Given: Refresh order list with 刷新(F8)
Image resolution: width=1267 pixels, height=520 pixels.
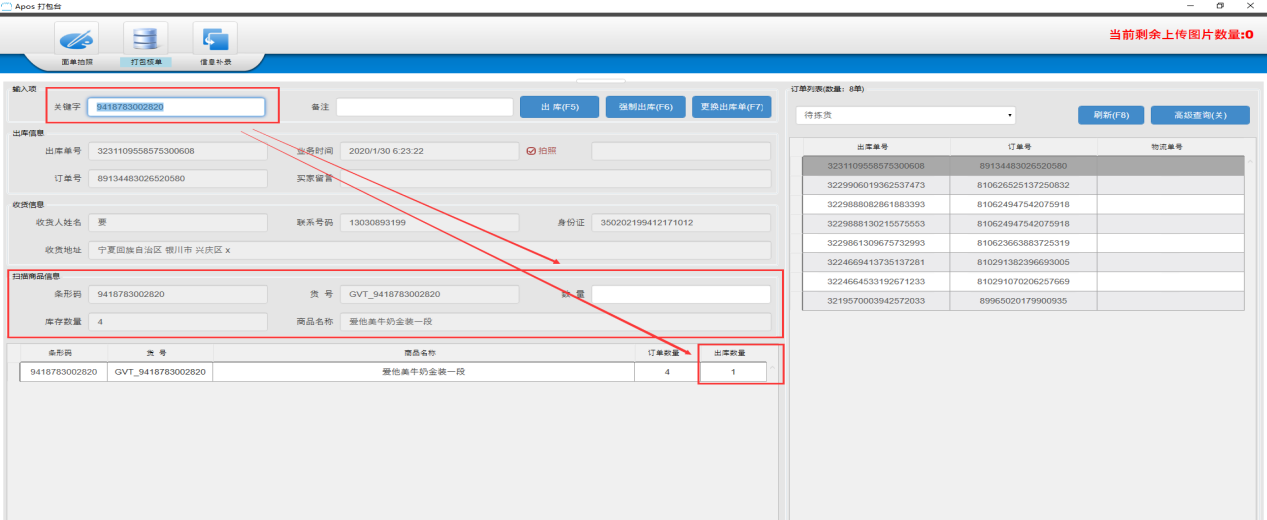Looking at the screenshot, I should tap(1110, 115).
